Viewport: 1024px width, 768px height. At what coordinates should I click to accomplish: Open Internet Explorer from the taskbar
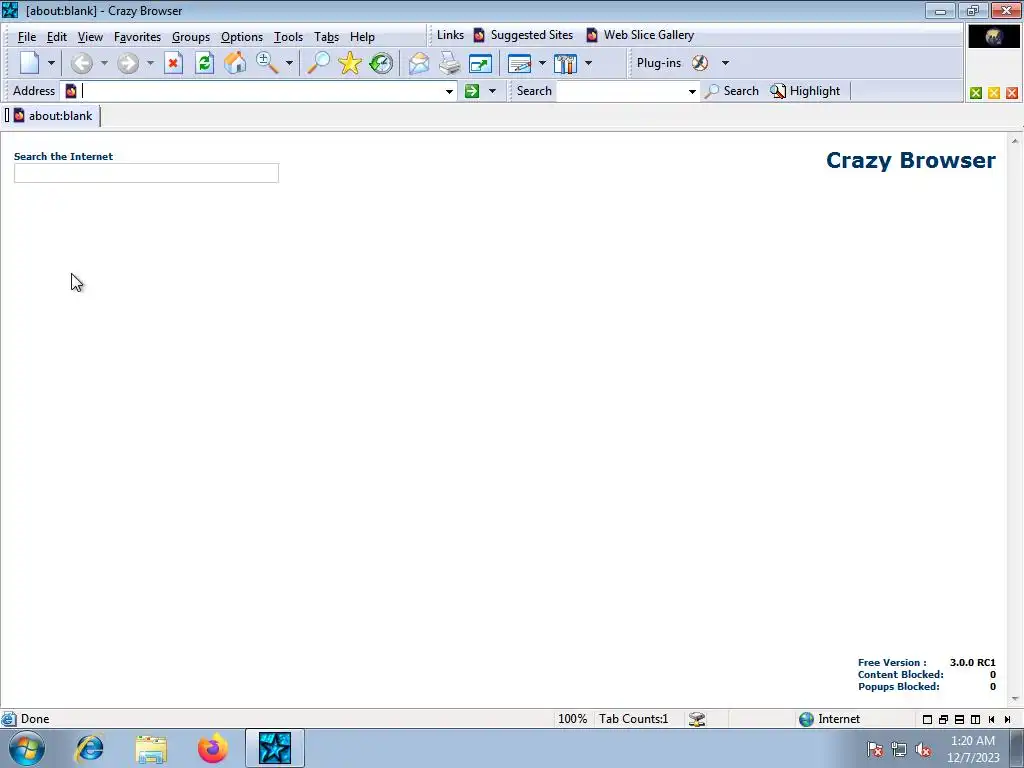(x=89, y=748)
